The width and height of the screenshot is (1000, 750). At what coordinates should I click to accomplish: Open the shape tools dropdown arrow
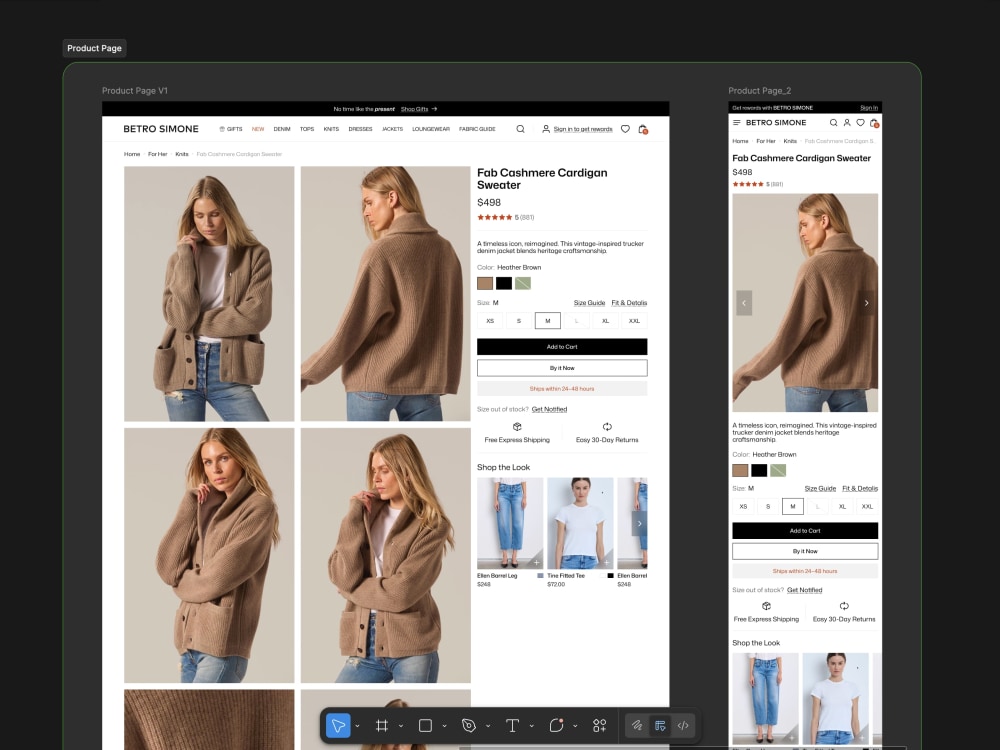coord(445,726)
